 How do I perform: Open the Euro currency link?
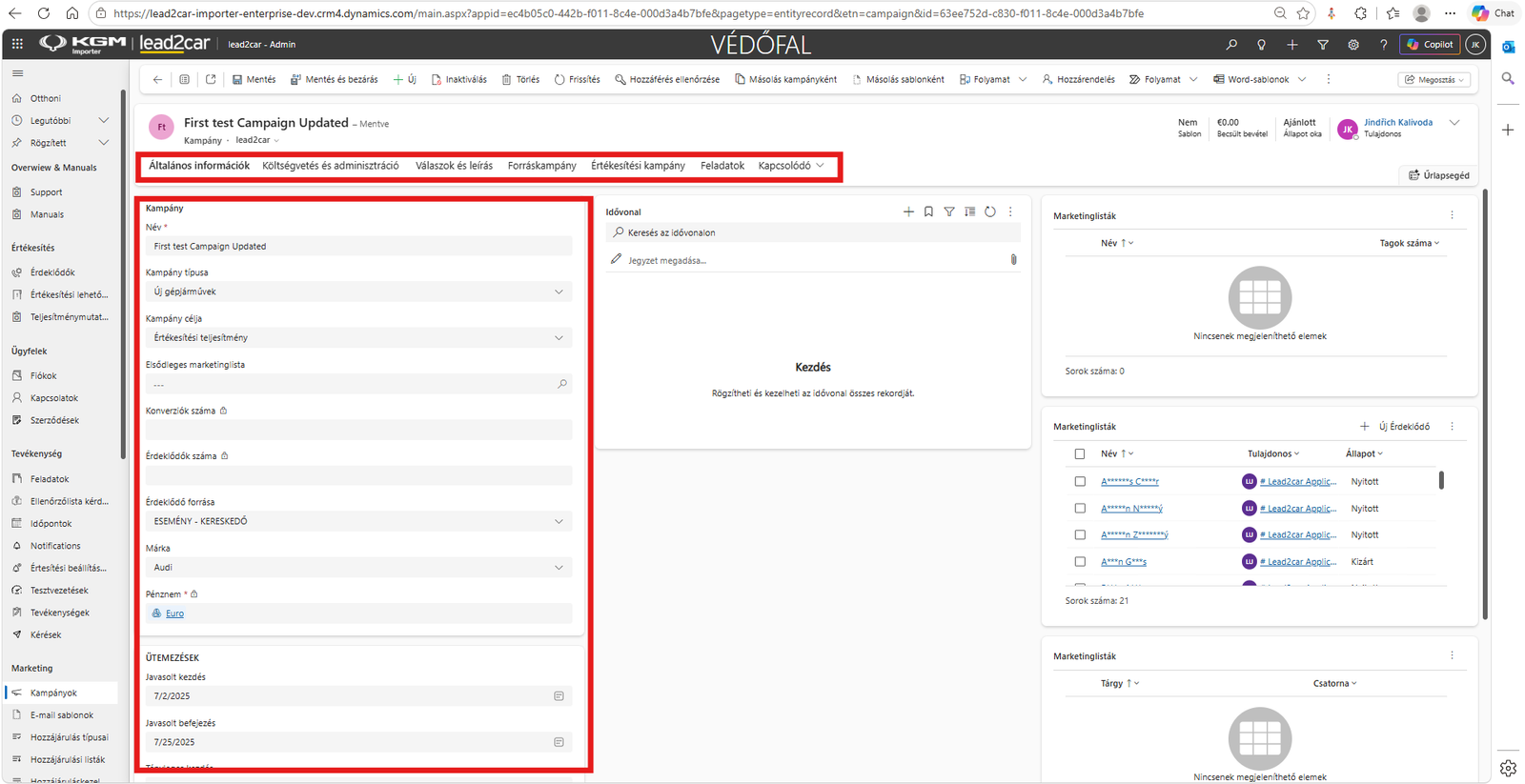tap(174, 613)
